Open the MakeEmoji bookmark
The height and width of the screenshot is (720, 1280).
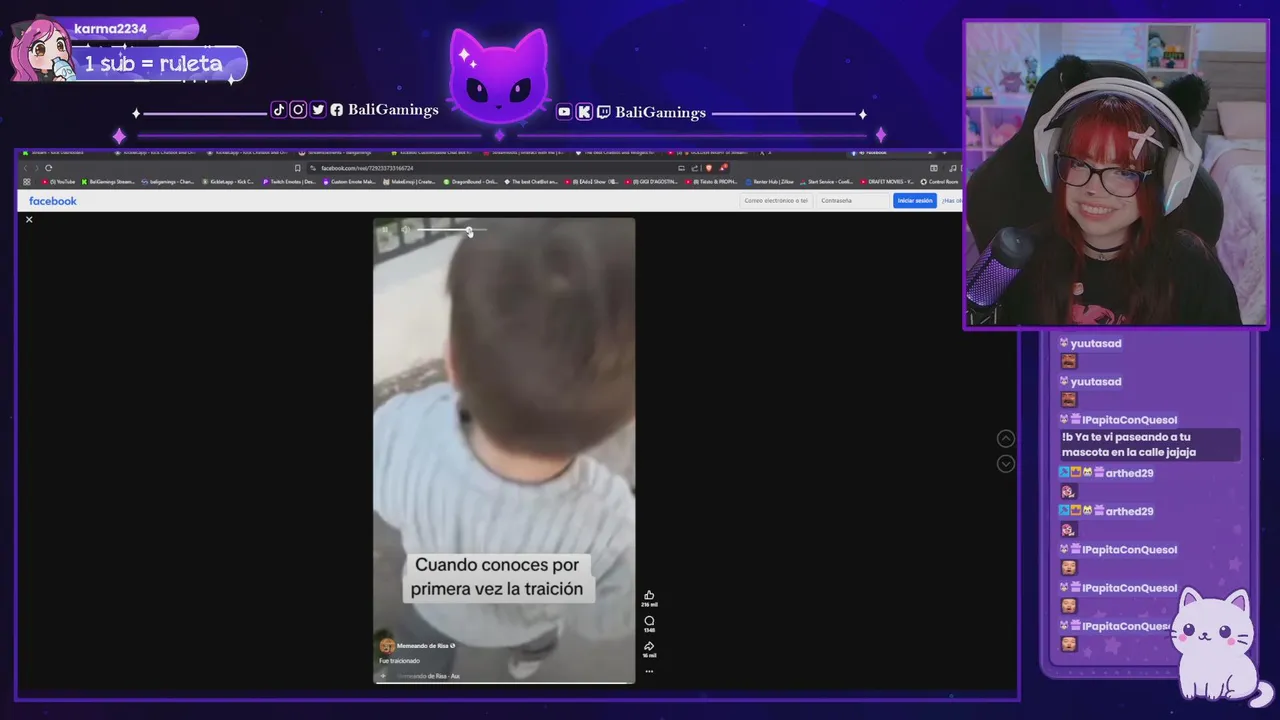(x=410, y=182)
